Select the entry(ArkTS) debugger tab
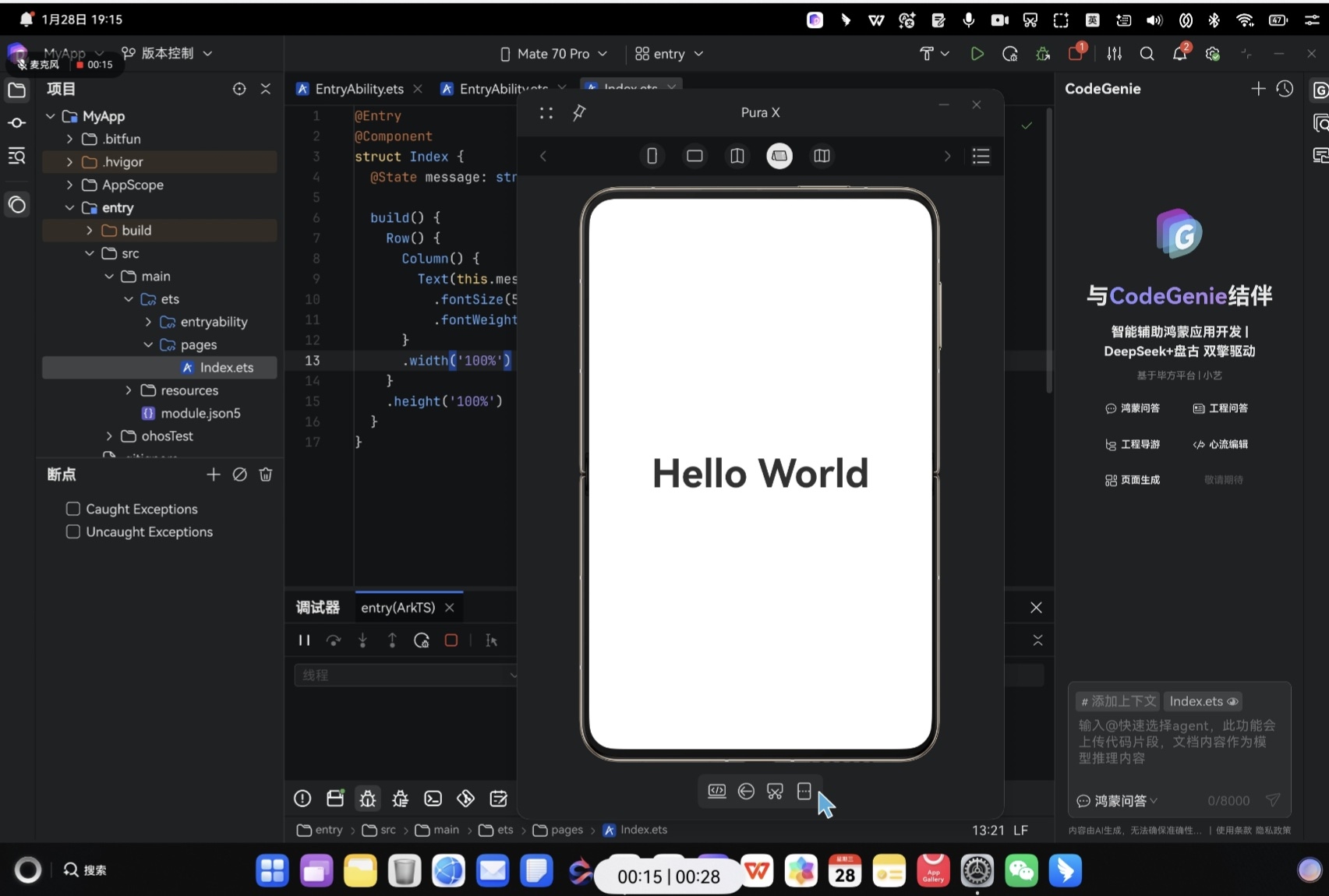 tap(398, 608)
